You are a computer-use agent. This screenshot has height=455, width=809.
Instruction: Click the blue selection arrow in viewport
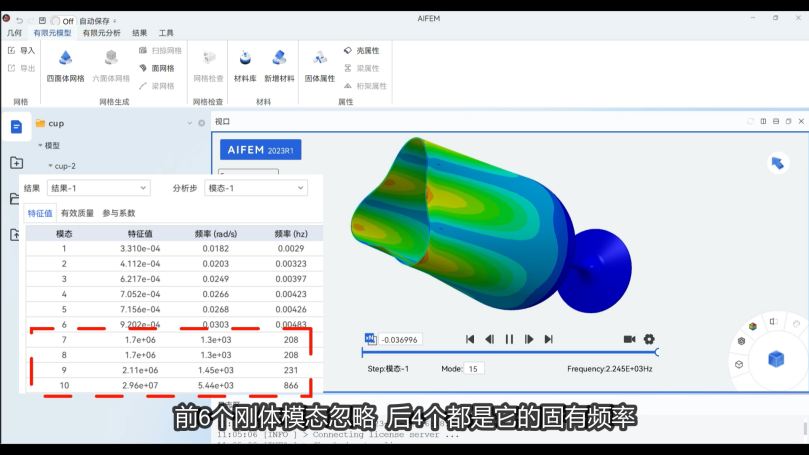(778, 164)
